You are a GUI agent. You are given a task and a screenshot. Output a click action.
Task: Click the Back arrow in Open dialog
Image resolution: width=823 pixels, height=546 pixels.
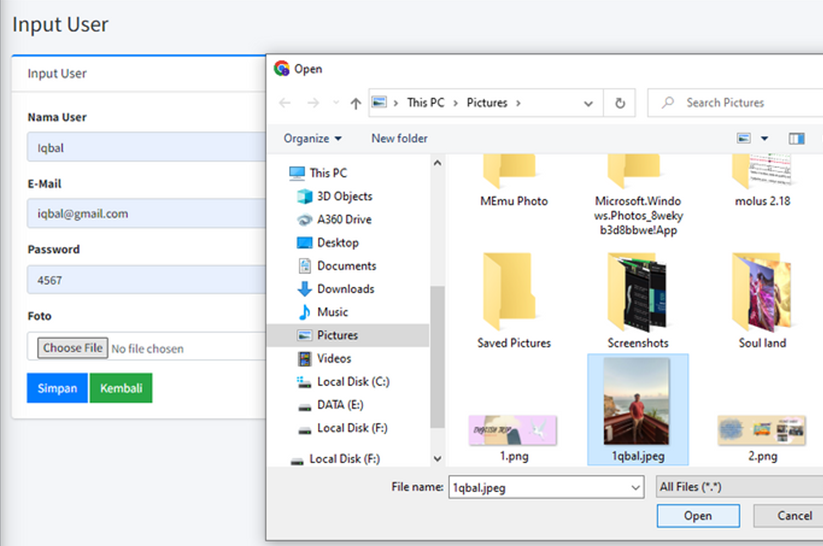[x=285, y=103]
